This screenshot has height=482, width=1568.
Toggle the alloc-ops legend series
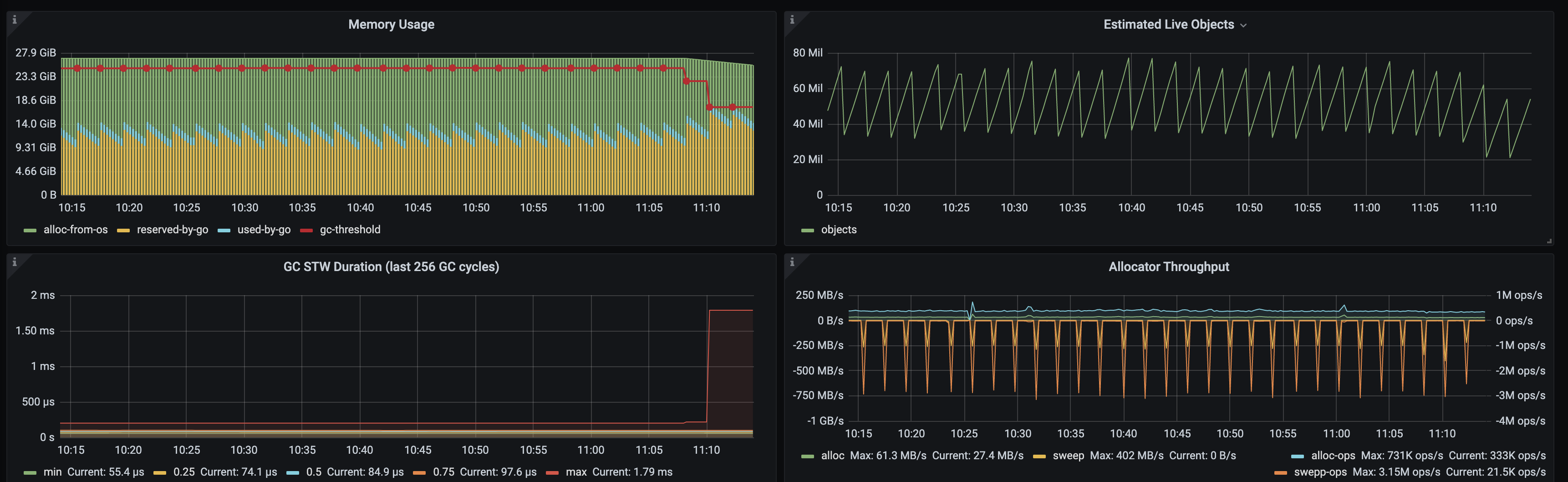[x=1333, y=456]
